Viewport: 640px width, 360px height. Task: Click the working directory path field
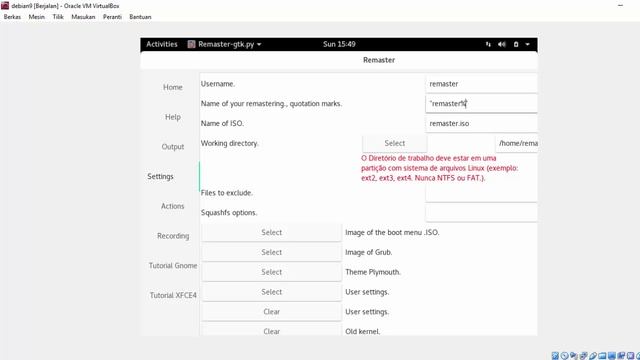(516, 143)
